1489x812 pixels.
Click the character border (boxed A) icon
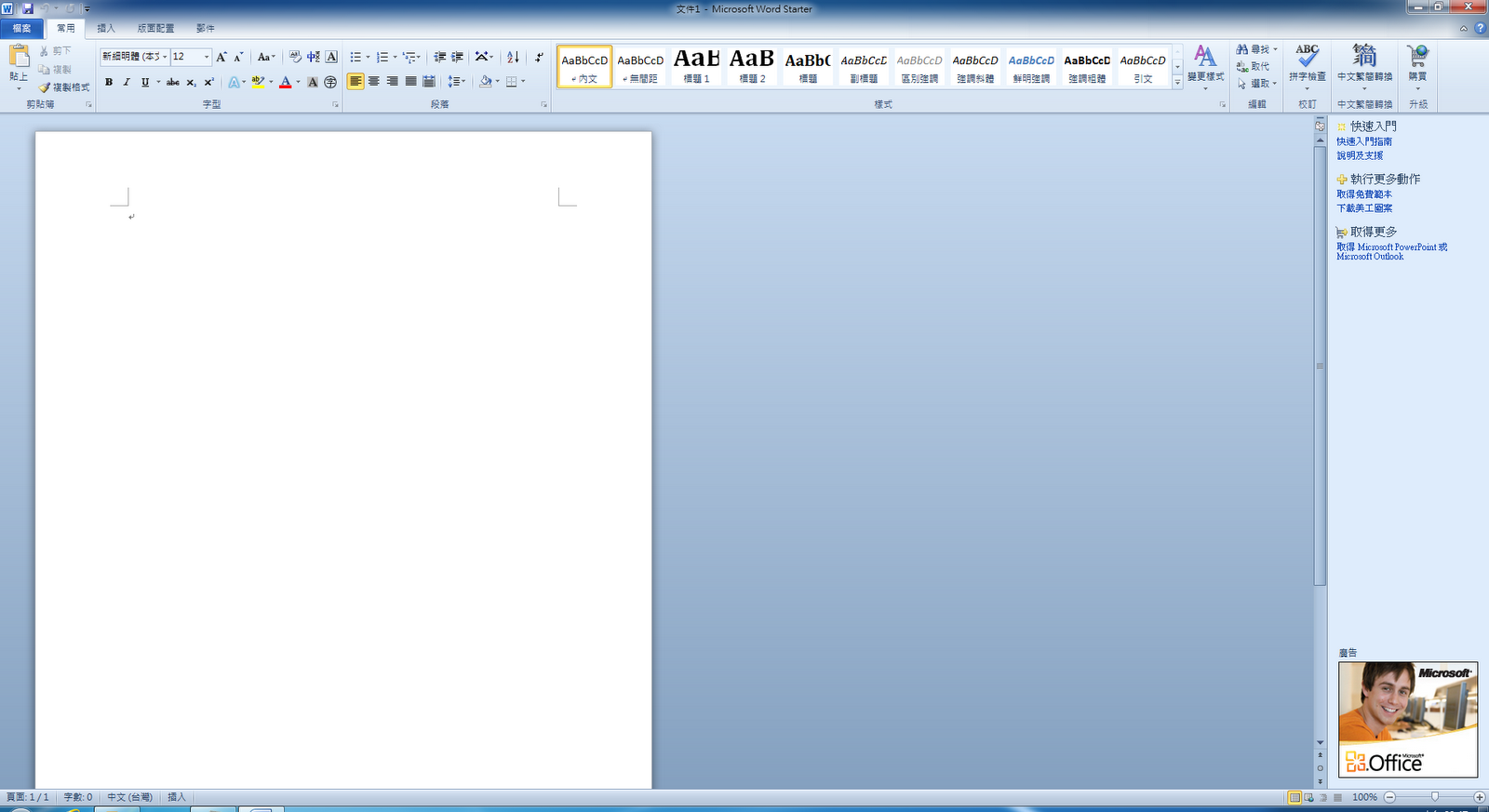coord(331,57)
